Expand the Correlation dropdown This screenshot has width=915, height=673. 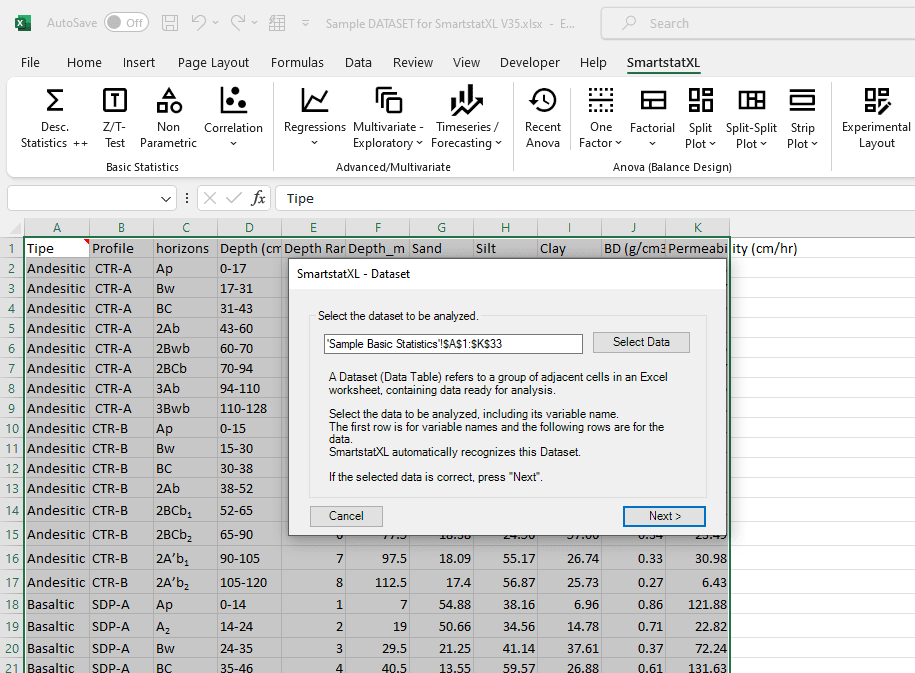pos(233,118)
